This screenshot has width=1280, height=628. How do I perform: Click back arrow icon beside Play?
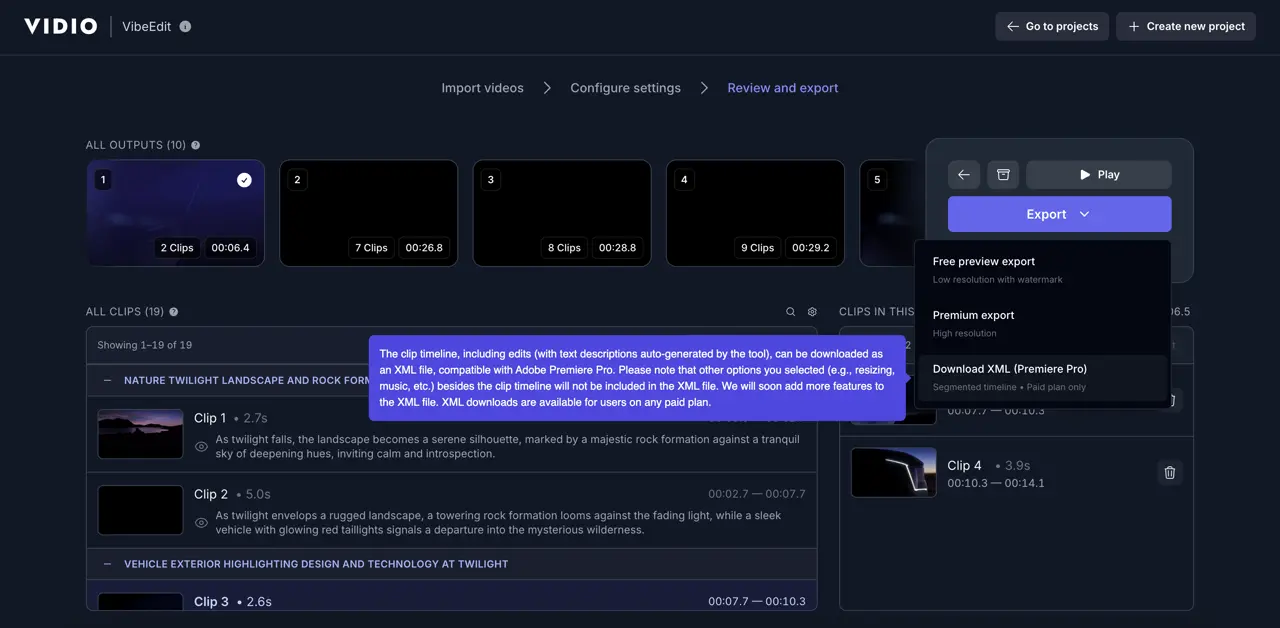point(964,174)
